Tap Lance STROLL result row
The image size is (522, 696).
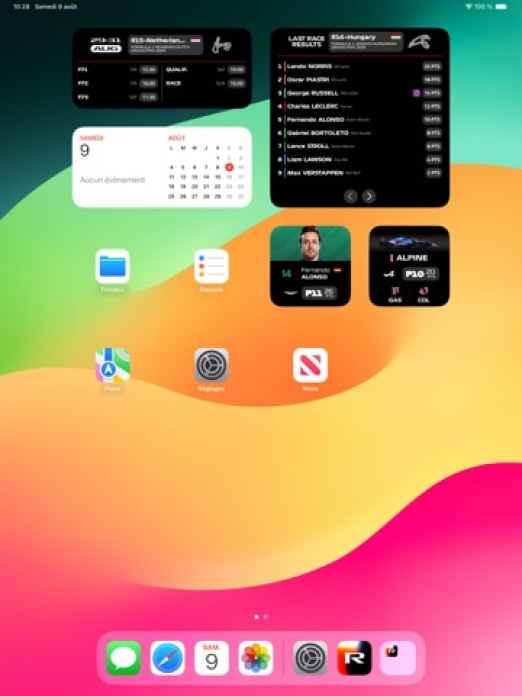click(x=360, y=146)
